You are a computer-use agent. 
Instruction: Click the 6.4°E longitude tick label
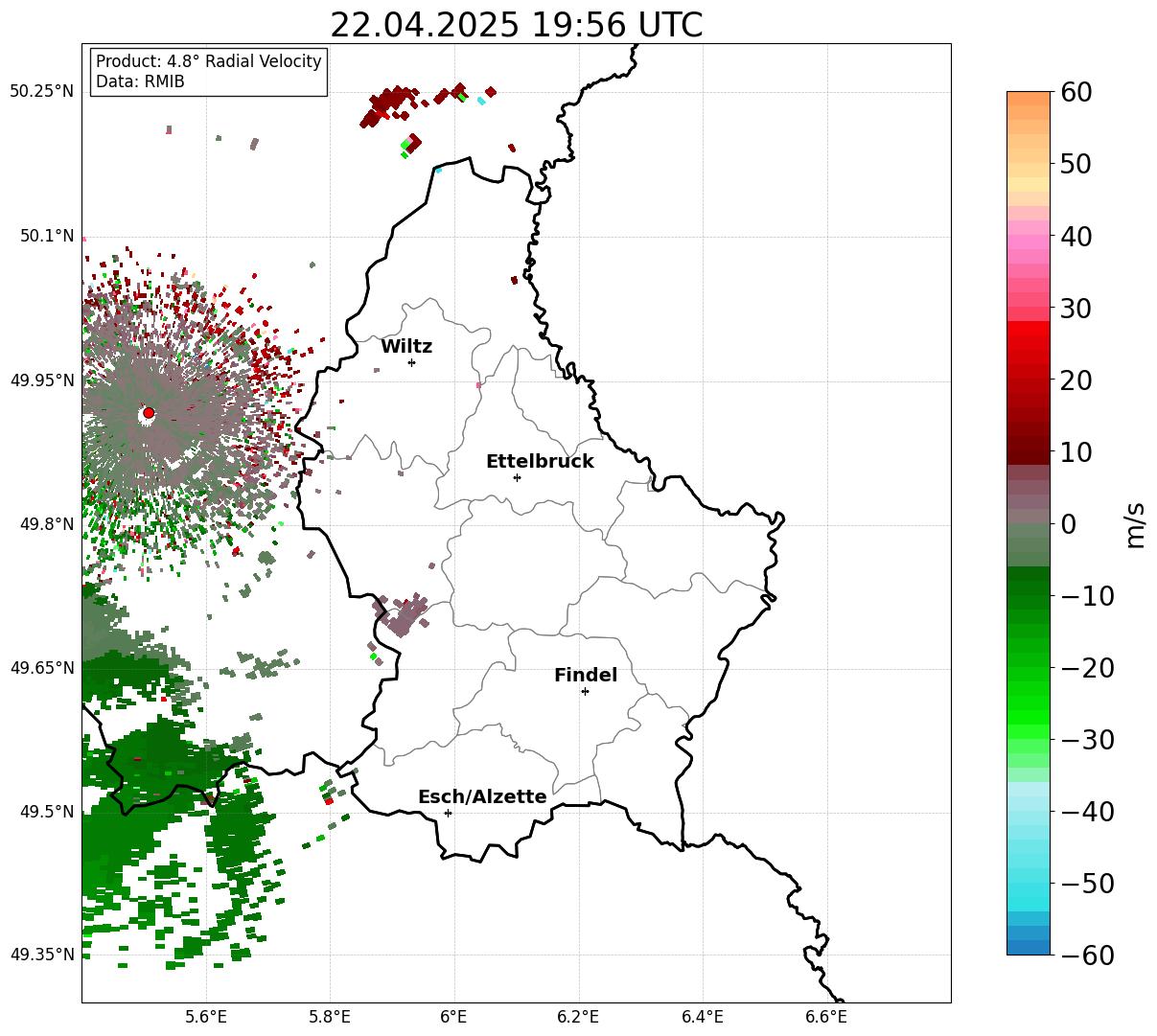tap(703, 1018)
